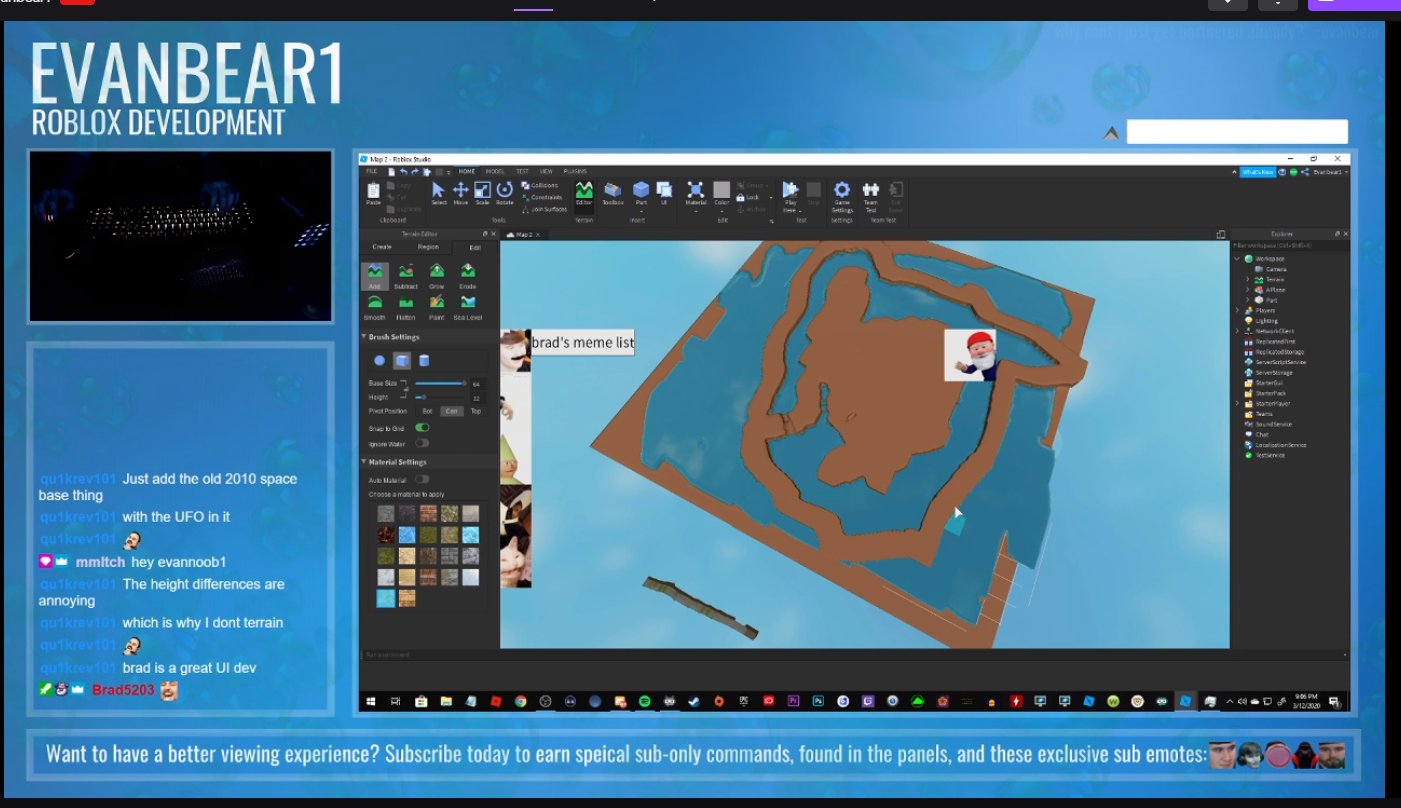Open the Create tab in Terrain Editor
The height and width of the screenshot is (808, 1401).
[382, 246]
